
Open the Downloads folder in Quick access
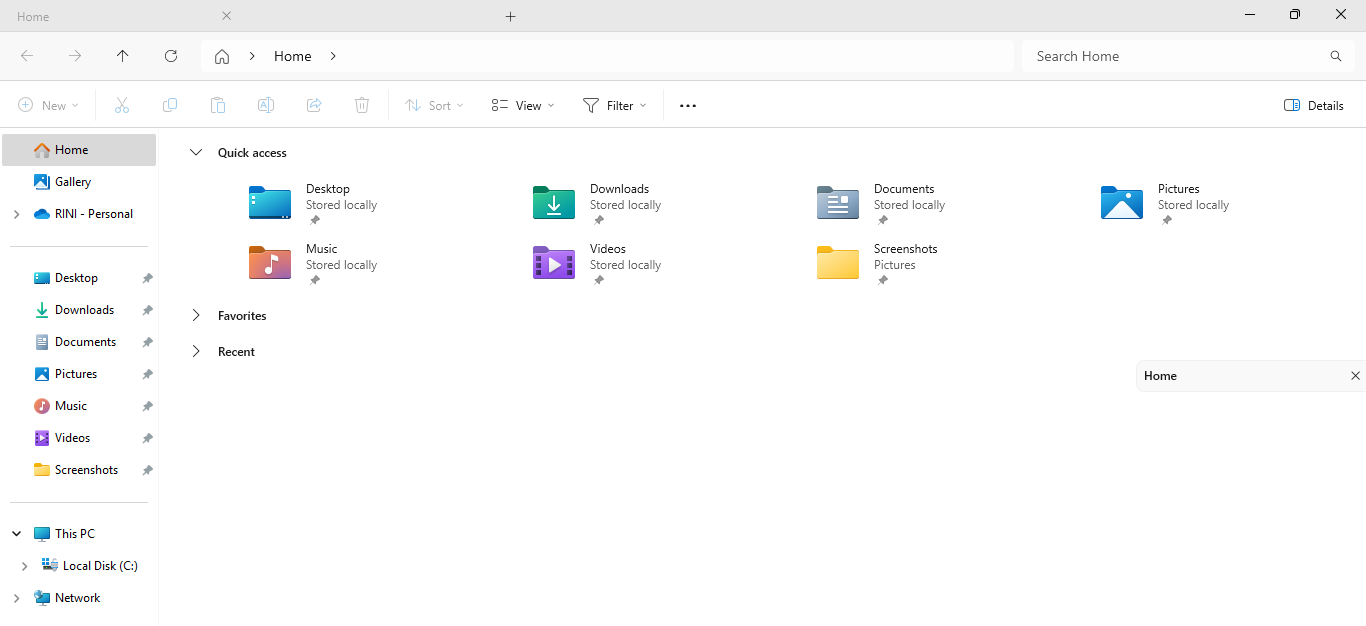point(554,203)
